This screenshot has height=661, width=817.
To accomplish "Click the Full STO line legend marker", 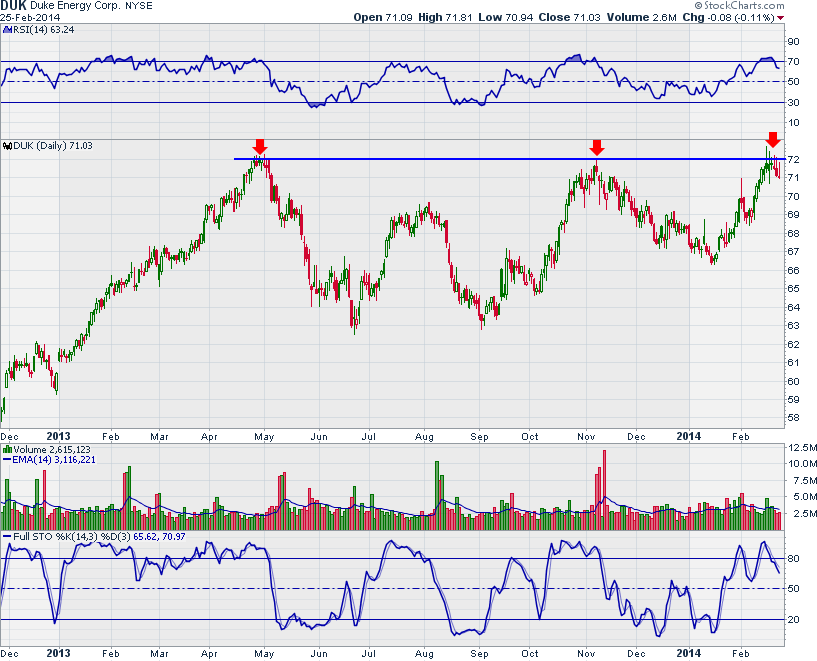I will point(7,536).
